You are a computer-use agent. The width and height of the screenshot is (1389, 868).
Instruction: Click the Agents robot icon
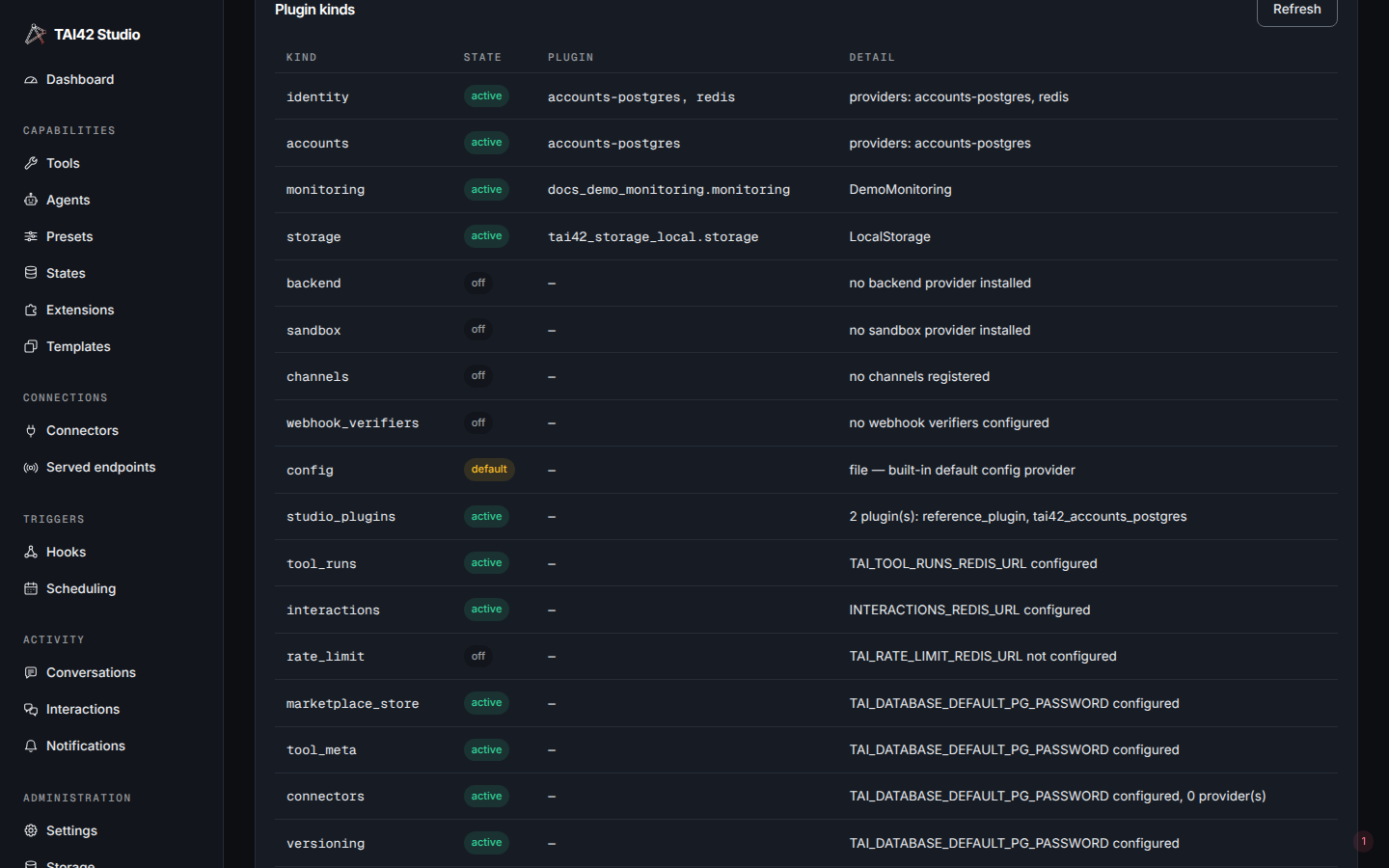(x=31, y=201)
